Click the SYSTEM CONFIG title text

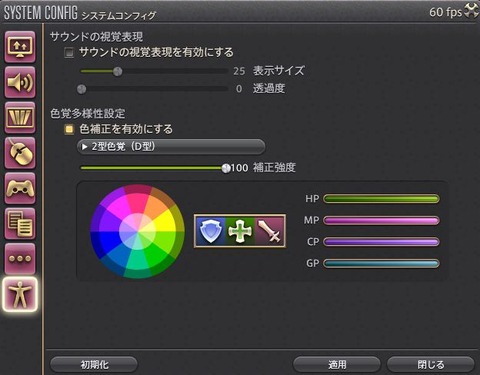pyautogui.click(x=41, y=13)
